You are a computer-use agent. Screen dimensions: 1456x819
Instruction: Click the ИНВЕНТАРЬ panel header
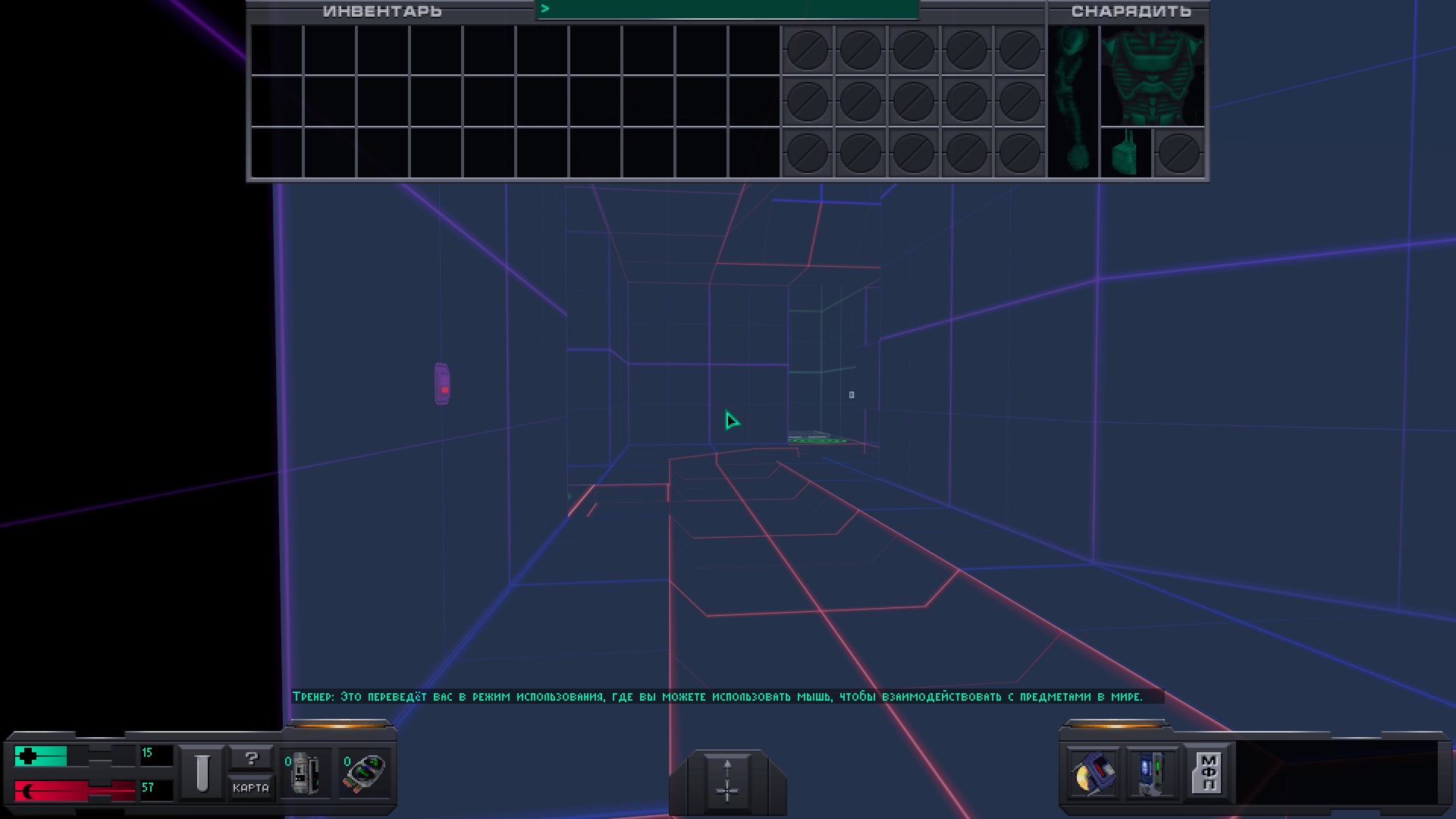[382, 11]
